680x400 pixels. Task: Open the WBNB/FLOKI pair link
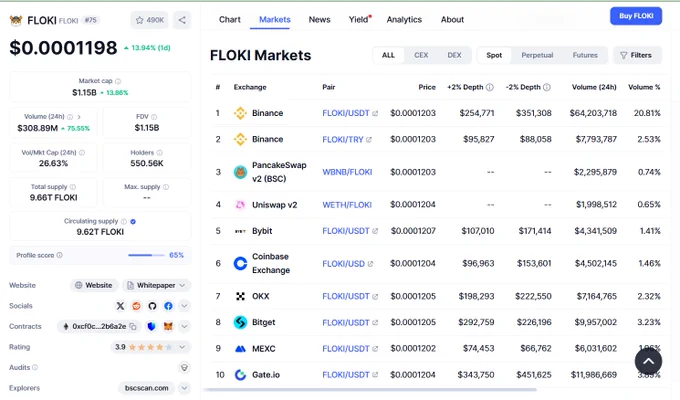point(347,172)
